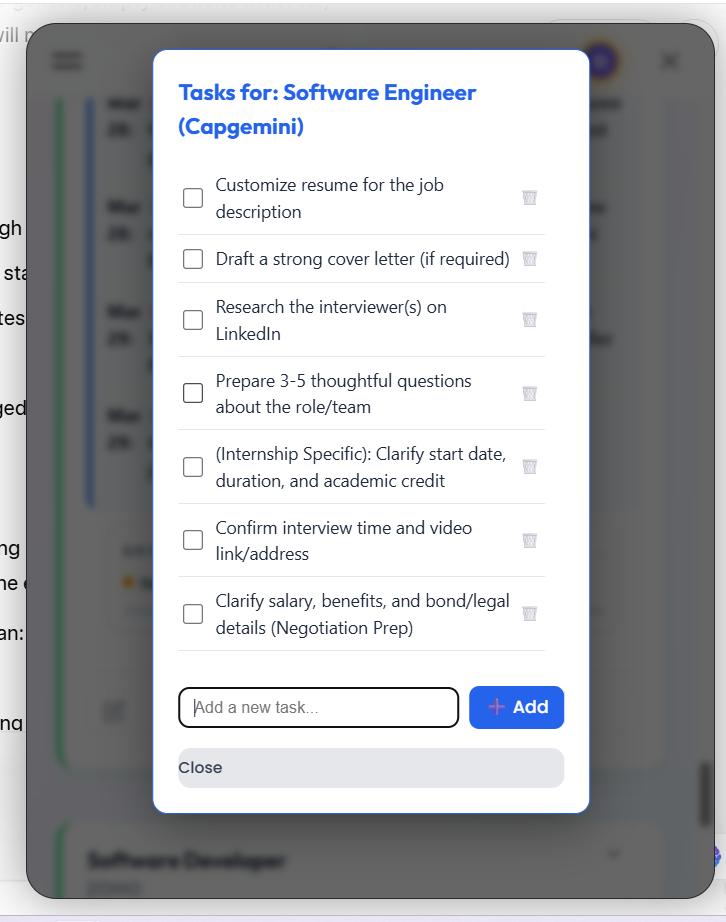Check off "Customize resume for the job description"
The width and height of the screenshot is (726, 922).
tap(192, 198)
